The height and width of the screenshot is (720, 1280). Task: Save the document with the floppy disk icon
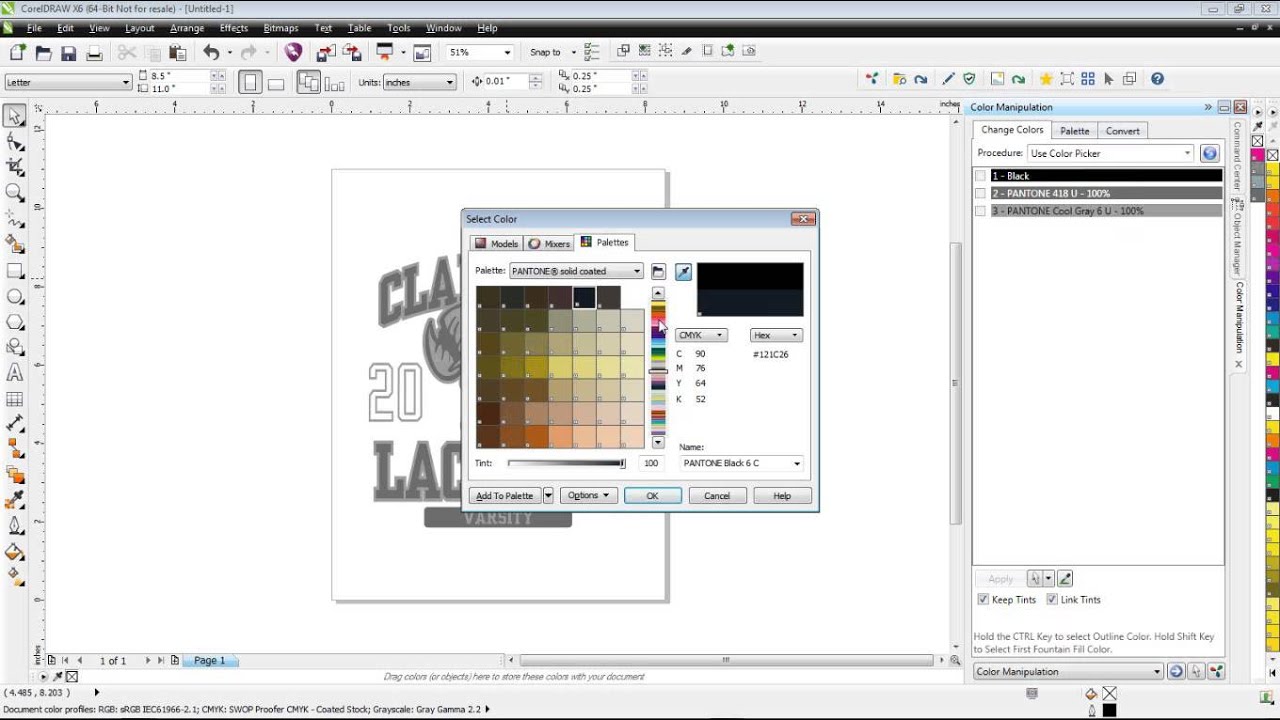(x=68, y=52)
